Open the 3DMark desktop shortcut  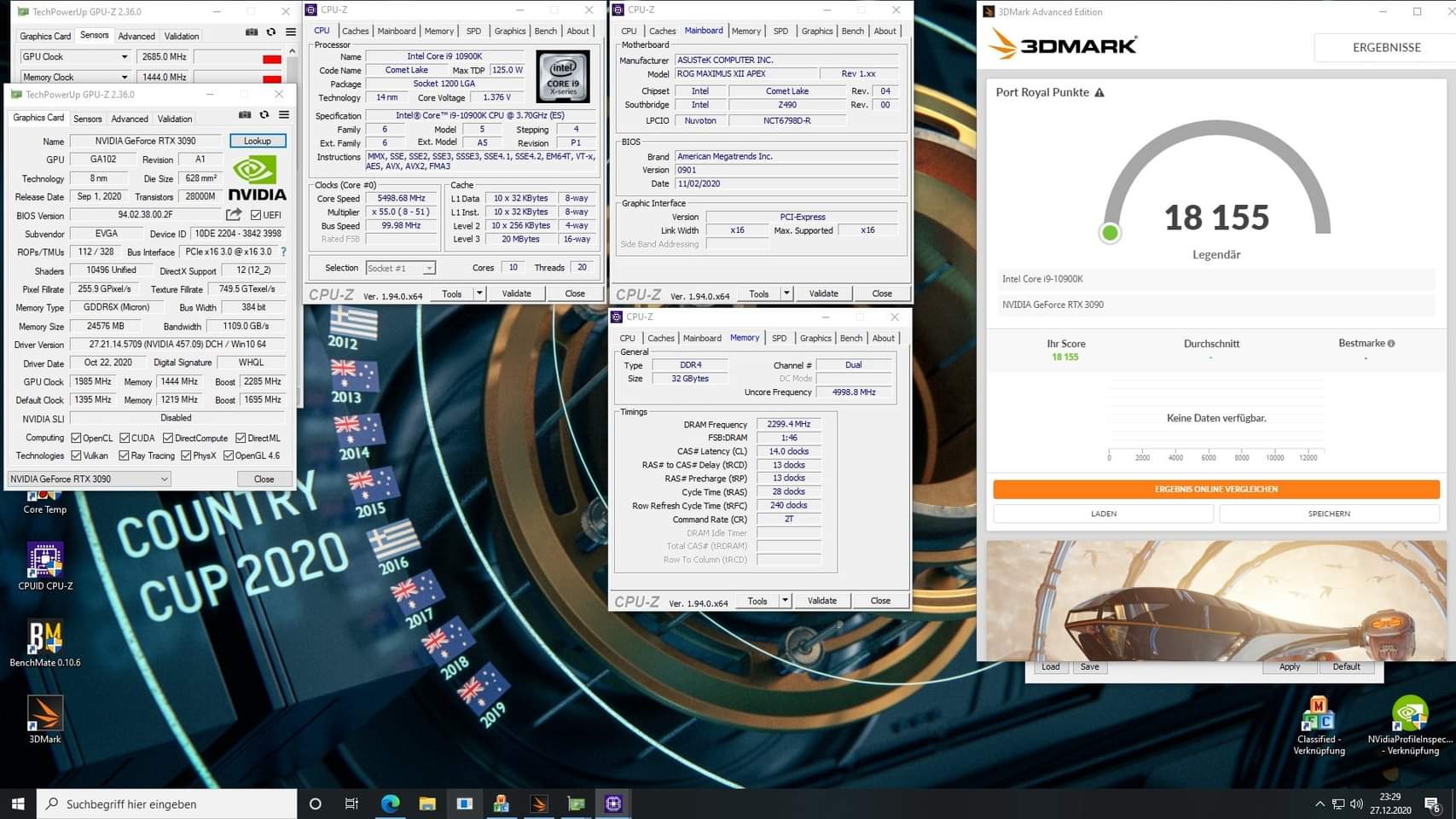(44, 720)
